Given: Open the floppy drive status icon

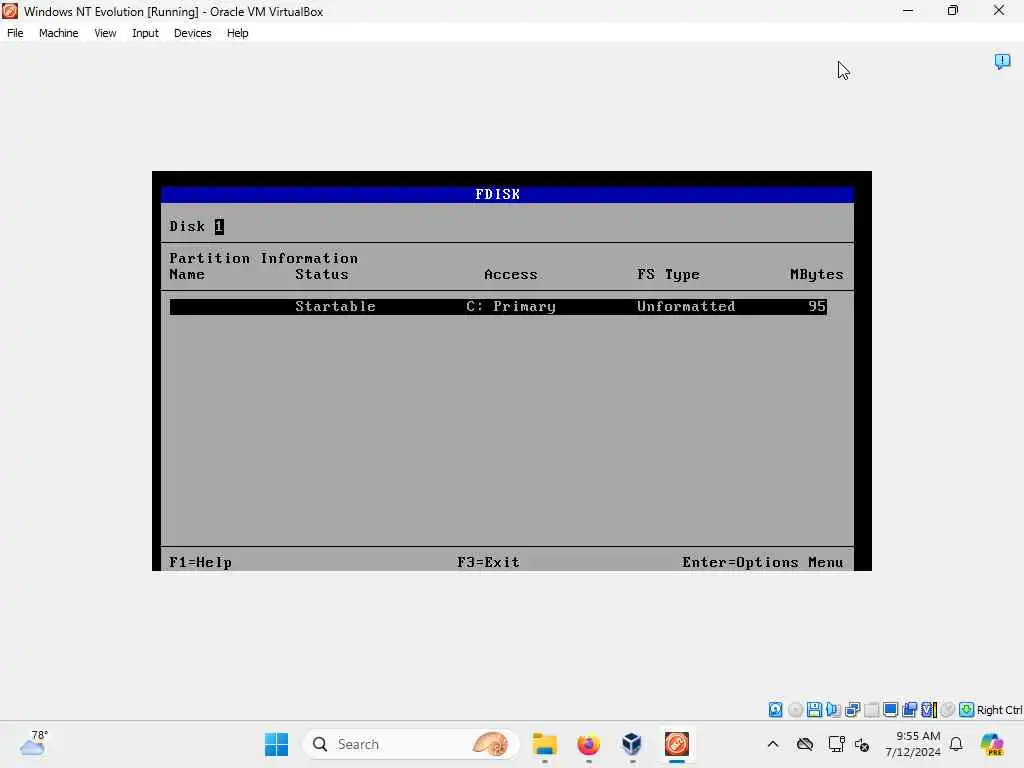Looking at the screenshot, I should (814, 710).
